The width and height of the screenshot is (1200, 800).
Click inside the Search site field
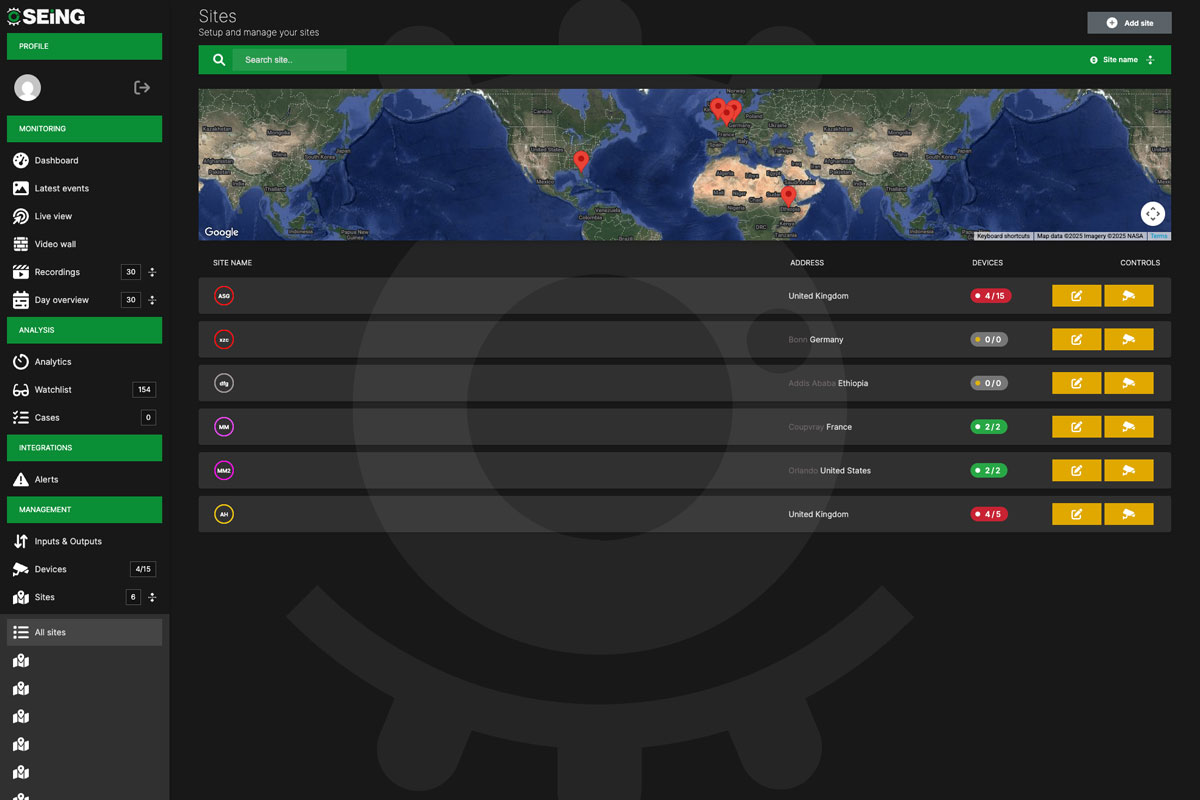pyautogui.click(x=290, y=59)
